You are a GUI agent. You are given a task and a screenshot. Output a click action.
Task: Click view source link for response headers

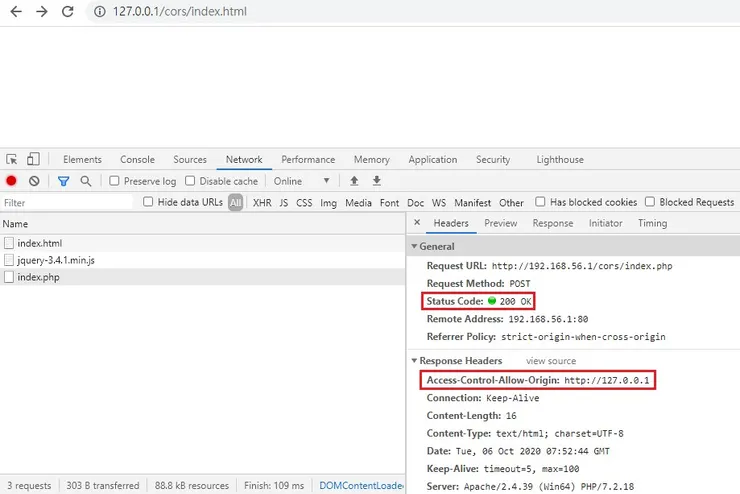(x=551, y=361)
